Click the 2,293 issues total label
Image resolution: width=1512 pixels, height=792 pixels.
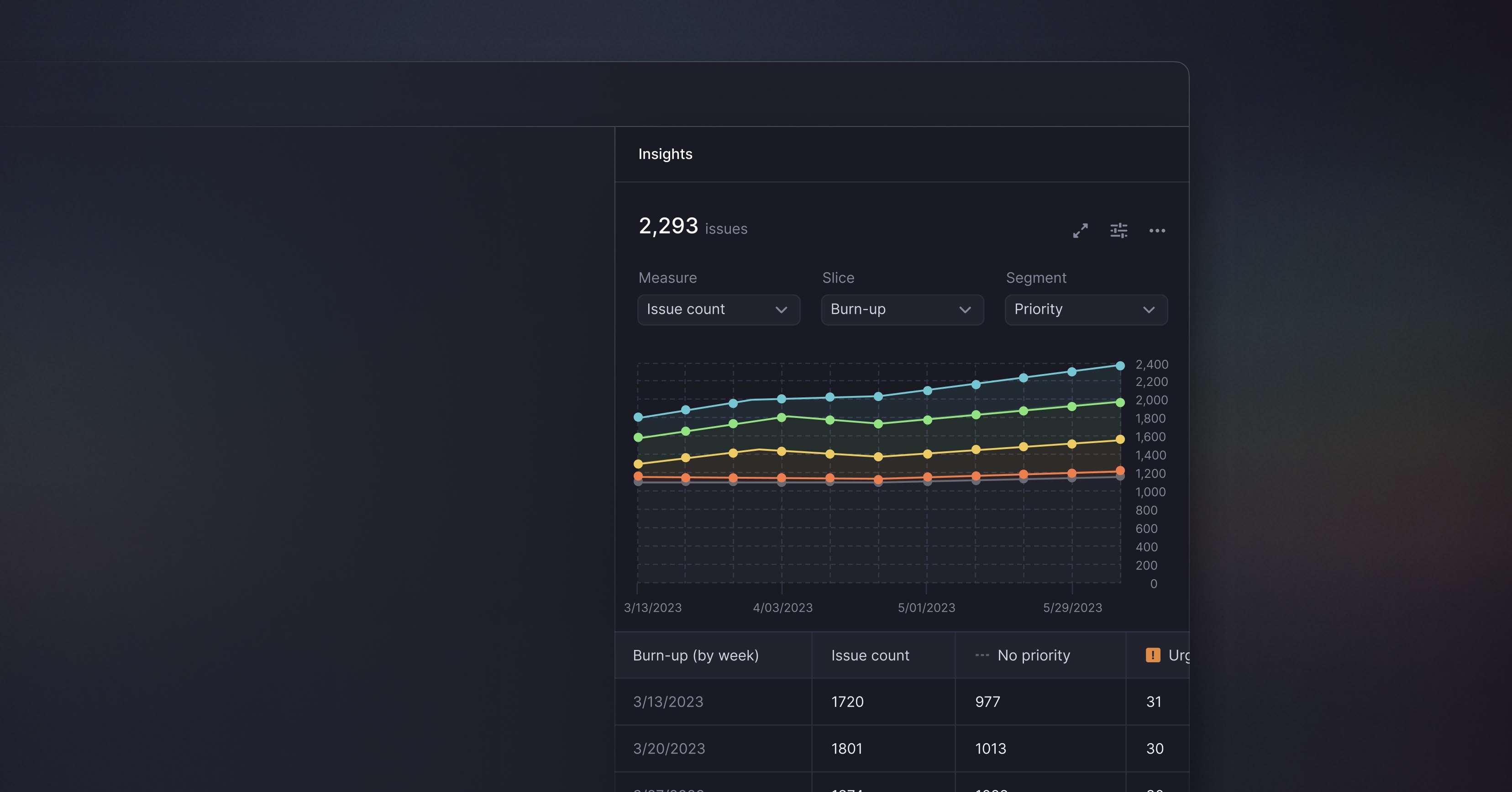[x=693, y=227]
